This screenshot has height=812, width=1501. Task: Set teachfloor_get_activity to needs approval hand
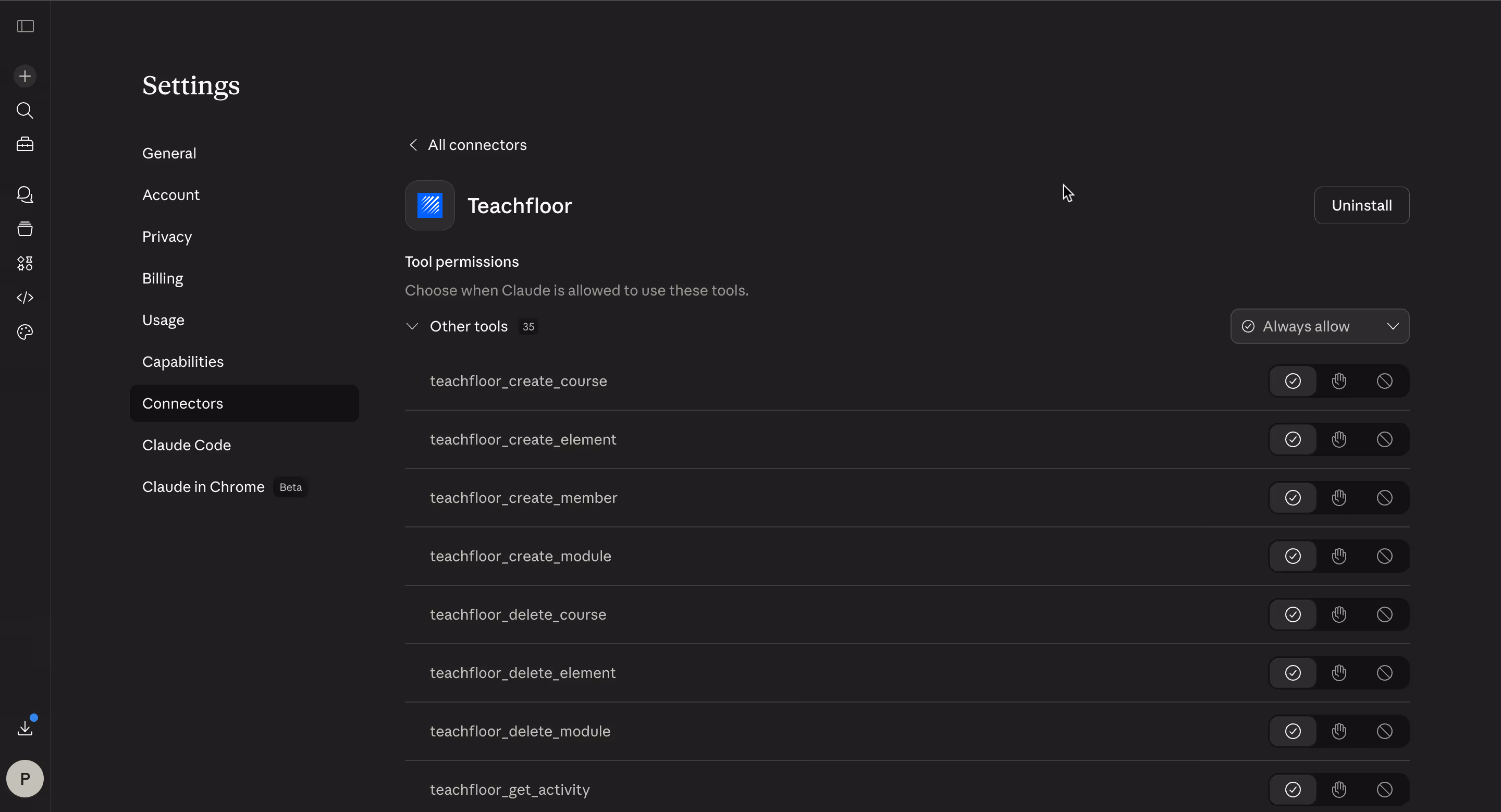pos(1339,789)
